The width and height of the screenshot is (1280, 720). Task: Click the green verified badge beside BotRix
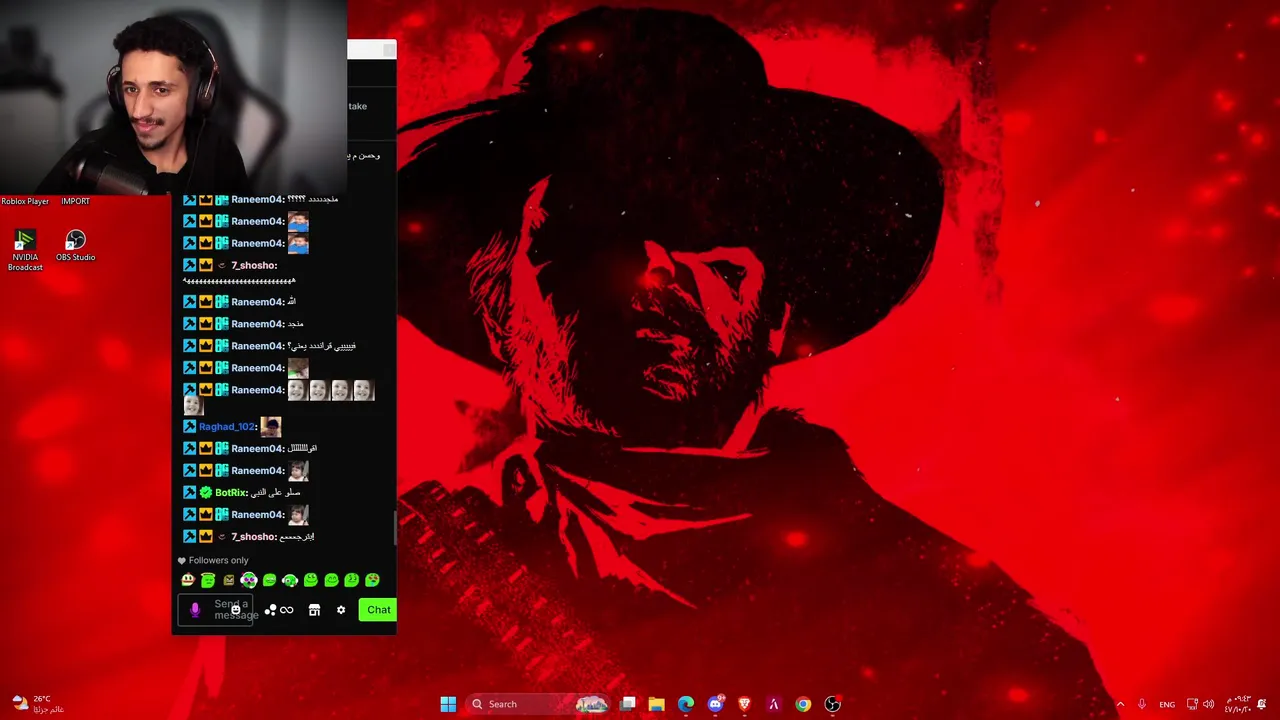206,492
